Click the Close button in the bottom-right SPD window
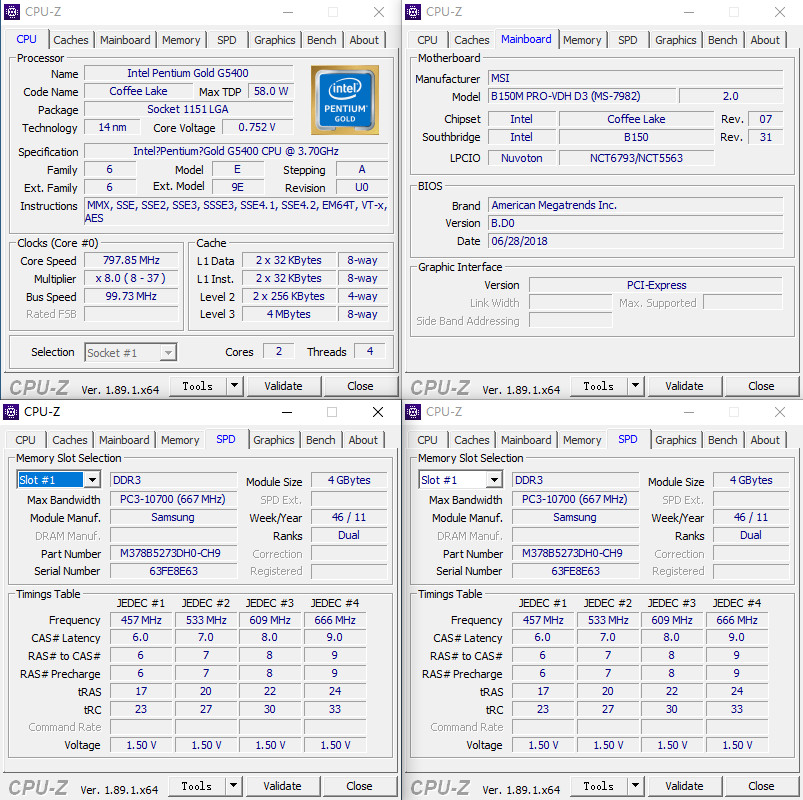The image size is (803, 800). tap(761, 786)
